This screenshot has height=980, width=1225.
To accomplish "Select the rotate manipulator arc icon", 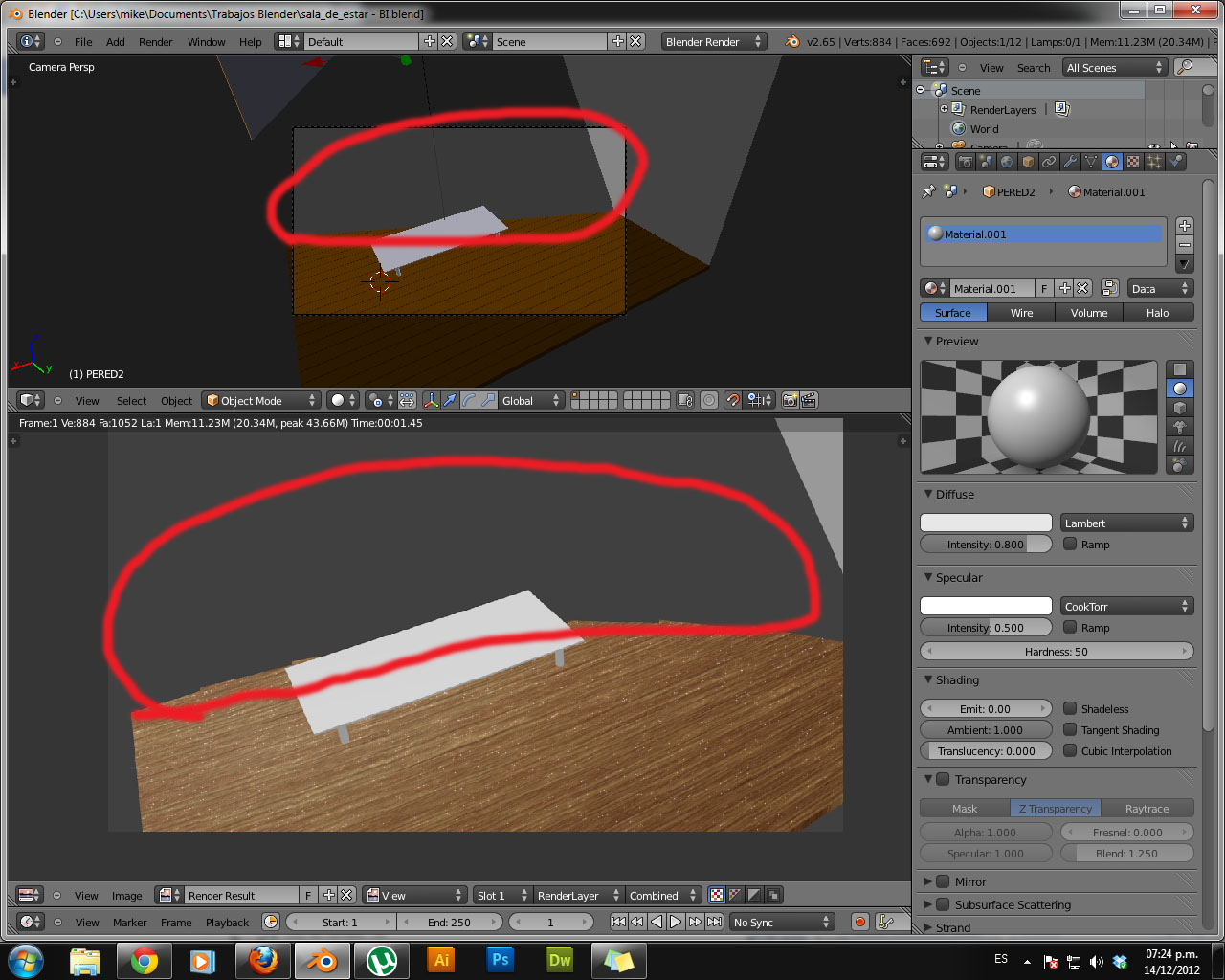I will pos(469,400).
